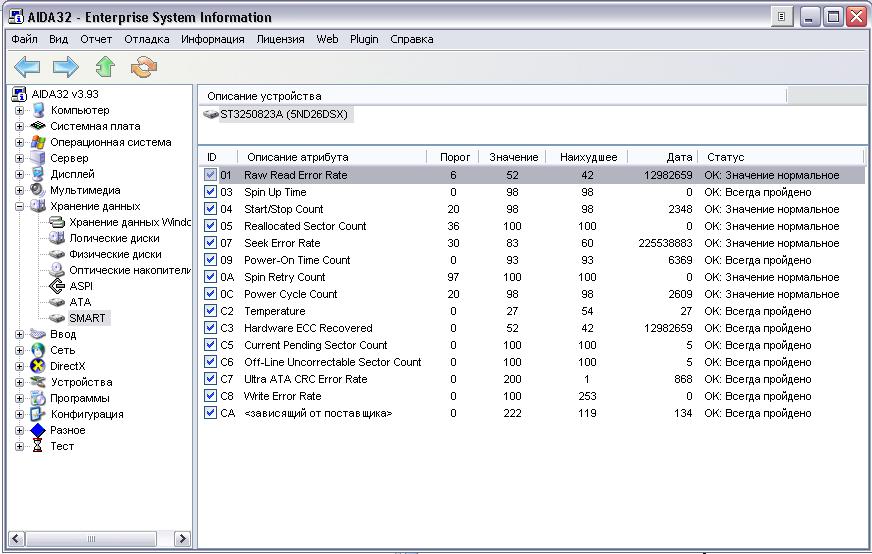Image resolution: width=872 pixels, height=554 pixels.
Task: Open the Файл menu
Action: coord(24,39)
